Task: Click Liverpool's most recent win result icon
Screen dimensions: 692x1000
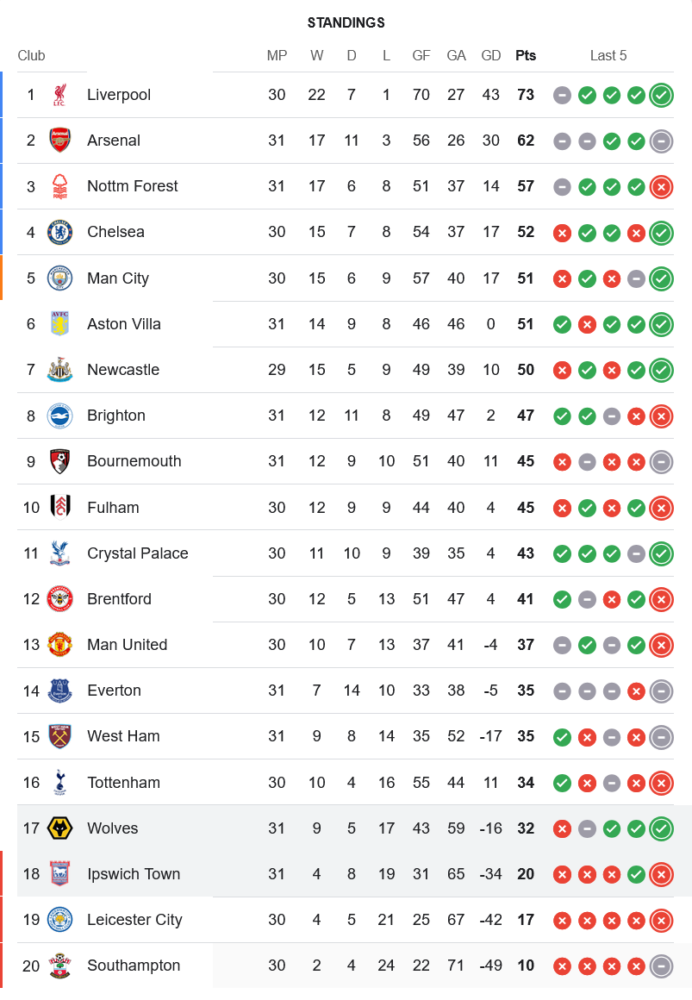Action: [660, 95]
